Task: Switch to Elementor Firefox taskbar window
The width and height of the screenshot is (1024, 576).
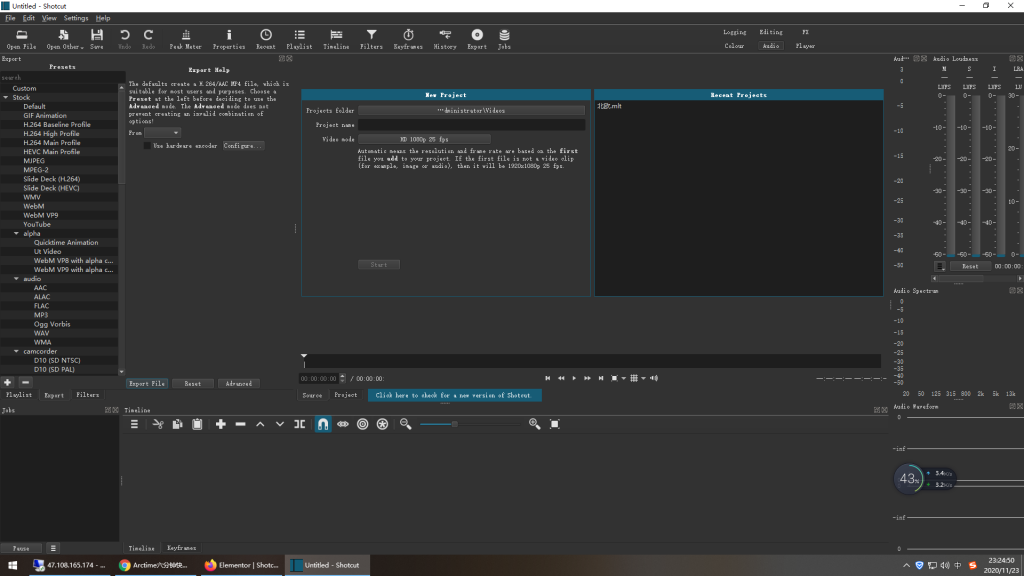Action: (x=242, y=565)
